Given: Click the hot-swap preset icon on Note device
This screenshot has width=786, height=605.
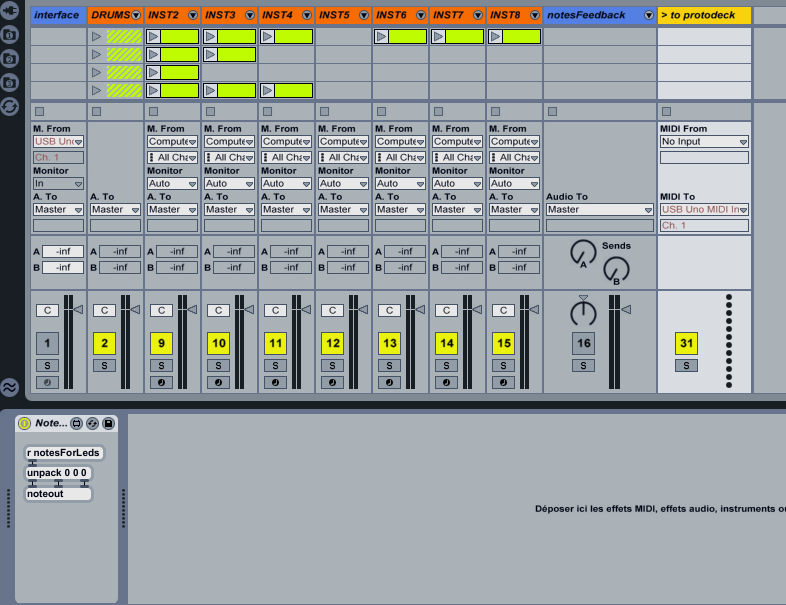Looking at the screenshot, I should click(x=92, y=424).
